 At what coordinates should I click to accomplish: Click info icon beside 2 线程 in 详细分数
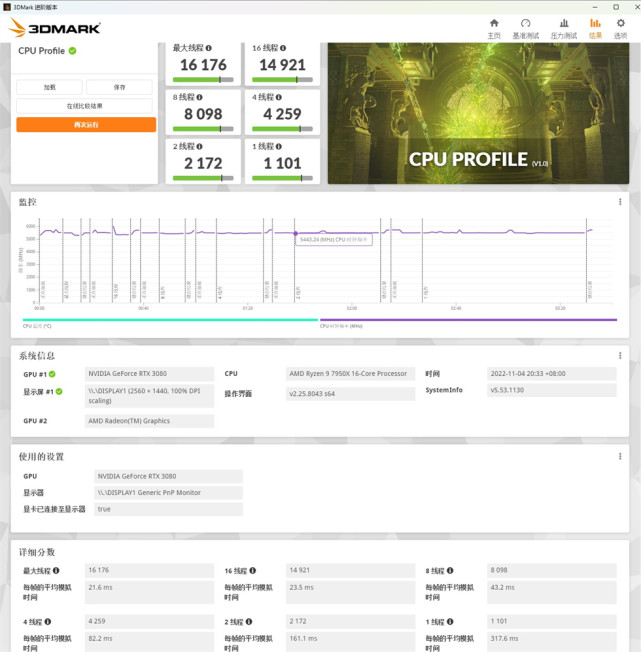(x=249, y=622)
